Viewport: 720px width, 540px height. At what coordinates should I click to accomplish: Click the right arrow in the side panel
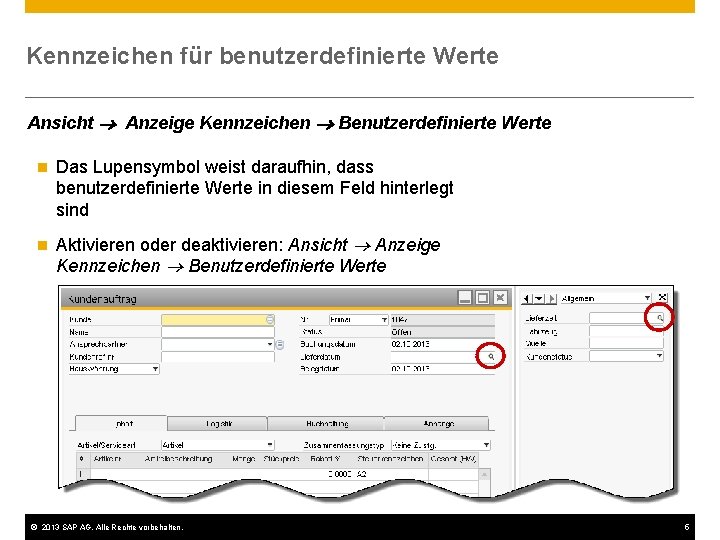[x=552, y=298]
